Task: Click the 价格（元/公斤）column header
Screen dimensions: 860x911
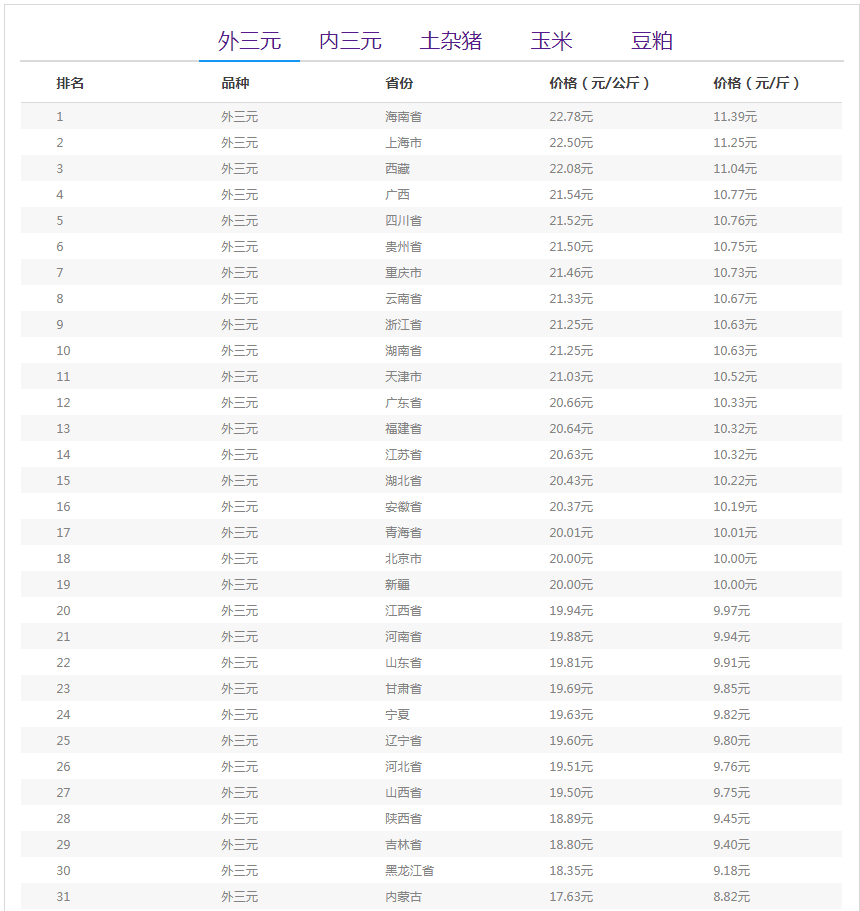Action: point(599,83)
